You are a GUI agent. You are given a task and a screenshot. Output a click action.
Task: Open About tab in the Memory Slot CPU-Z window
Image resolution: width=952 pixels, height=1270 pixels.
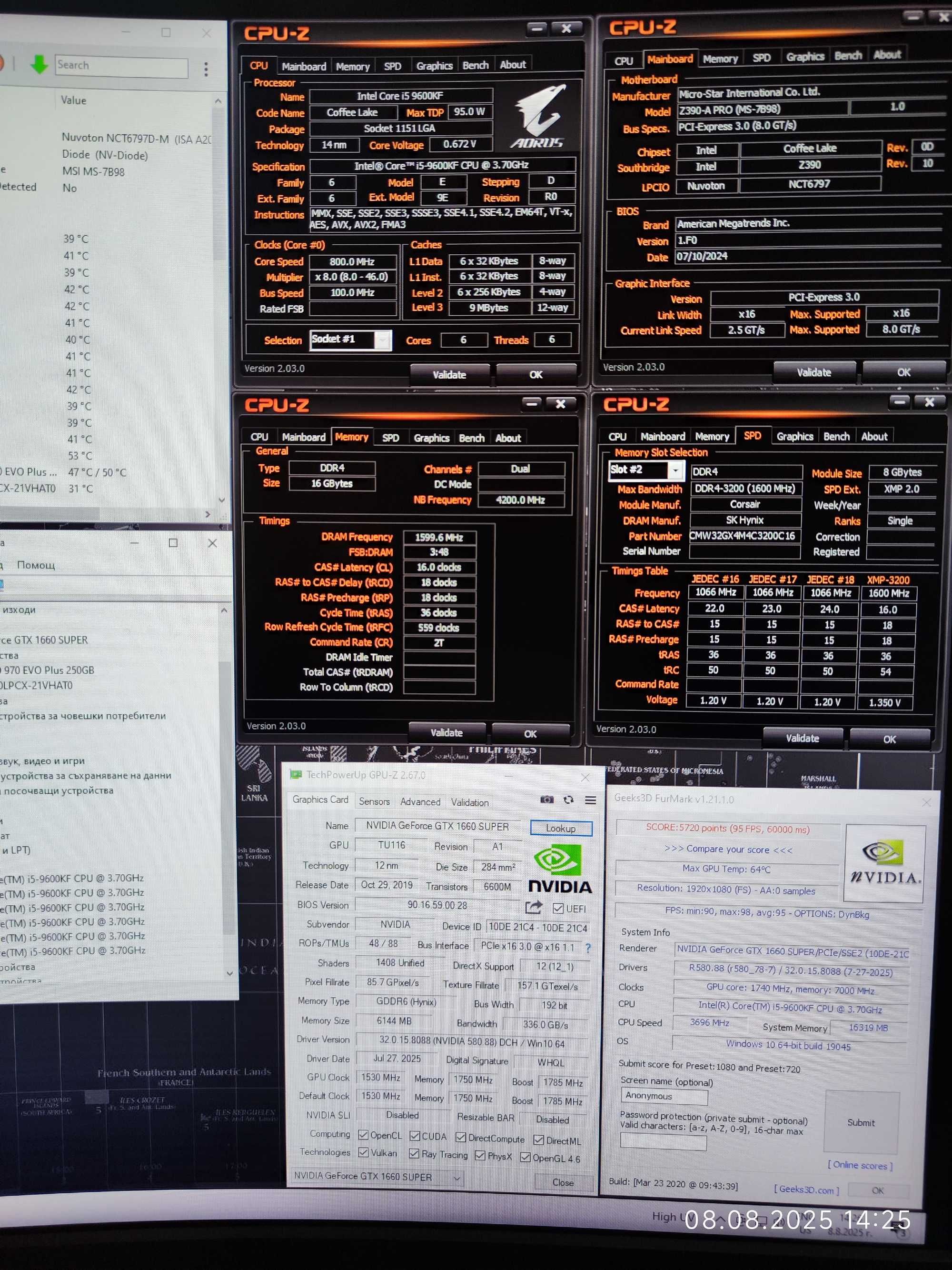874,436
